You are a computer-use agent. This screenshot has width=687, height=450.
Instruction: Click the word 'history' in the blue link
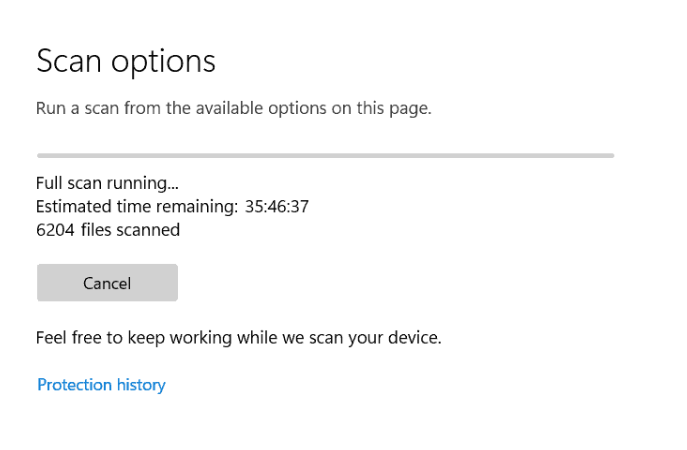tap(141, 385)
